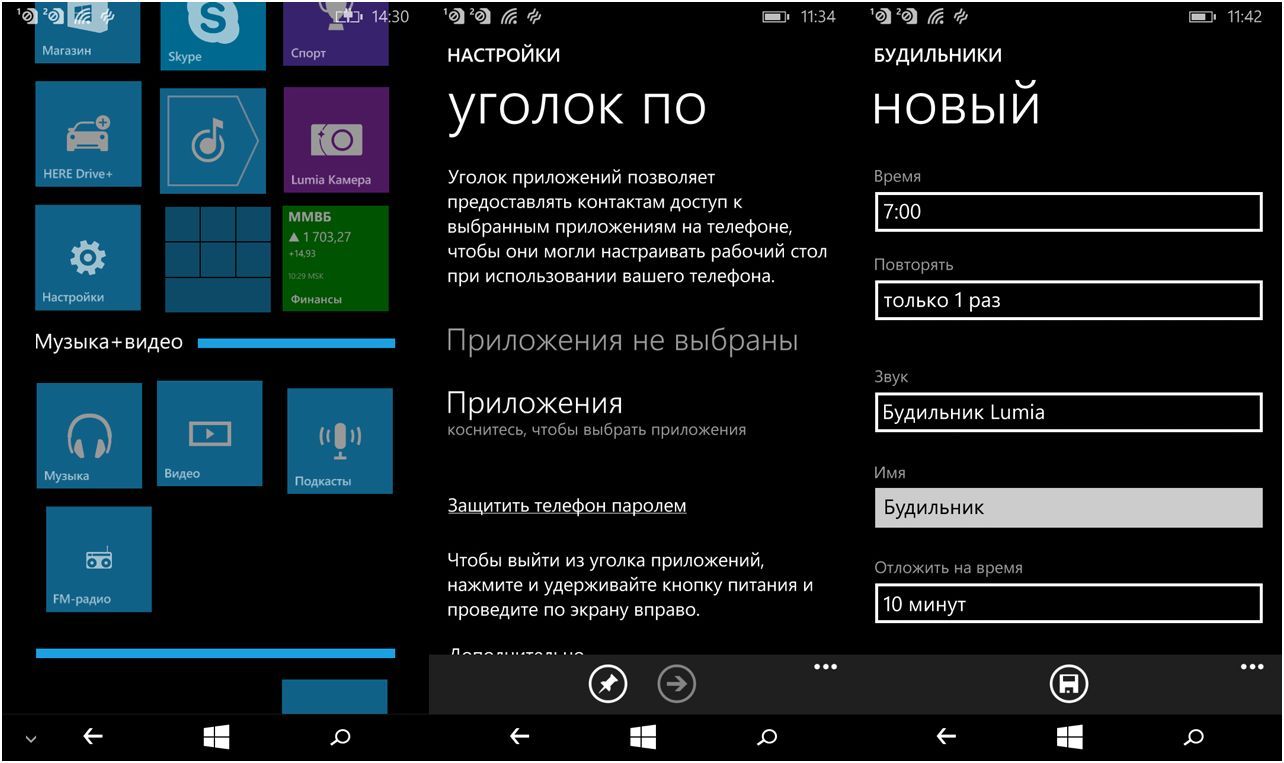Screen dimensions: 1284x763
Task: Tap the «Защитить телефон паролем» link
Action: [565, 505]
